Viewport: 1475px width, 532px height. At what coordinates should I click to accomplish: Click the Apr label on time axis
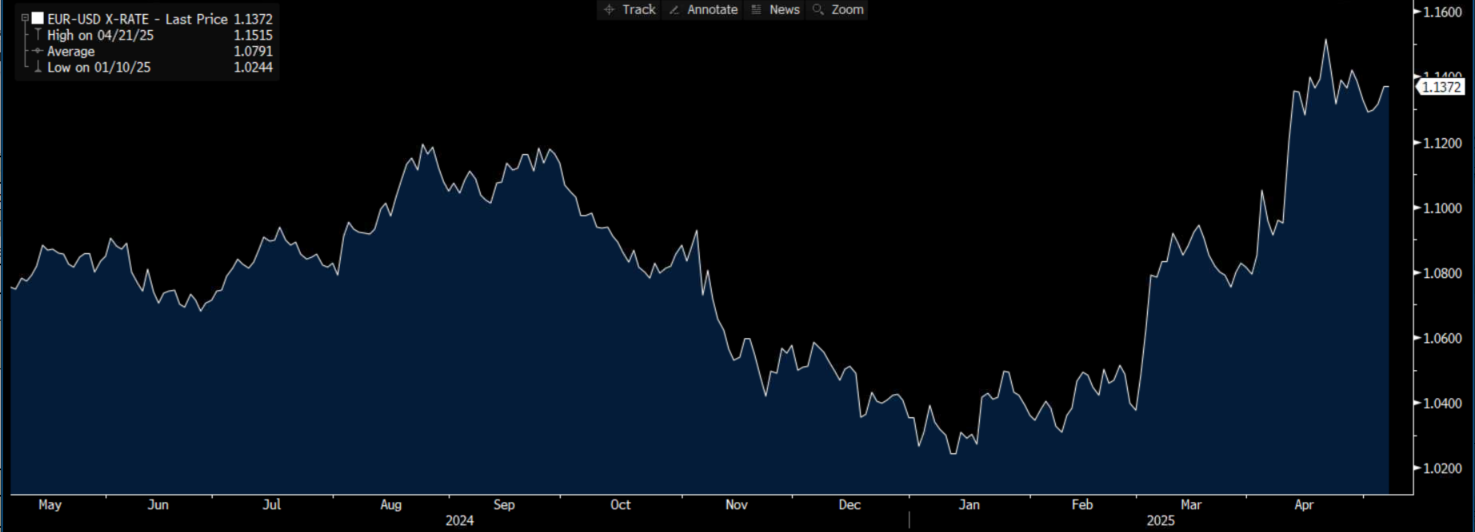click(1306, 505)
